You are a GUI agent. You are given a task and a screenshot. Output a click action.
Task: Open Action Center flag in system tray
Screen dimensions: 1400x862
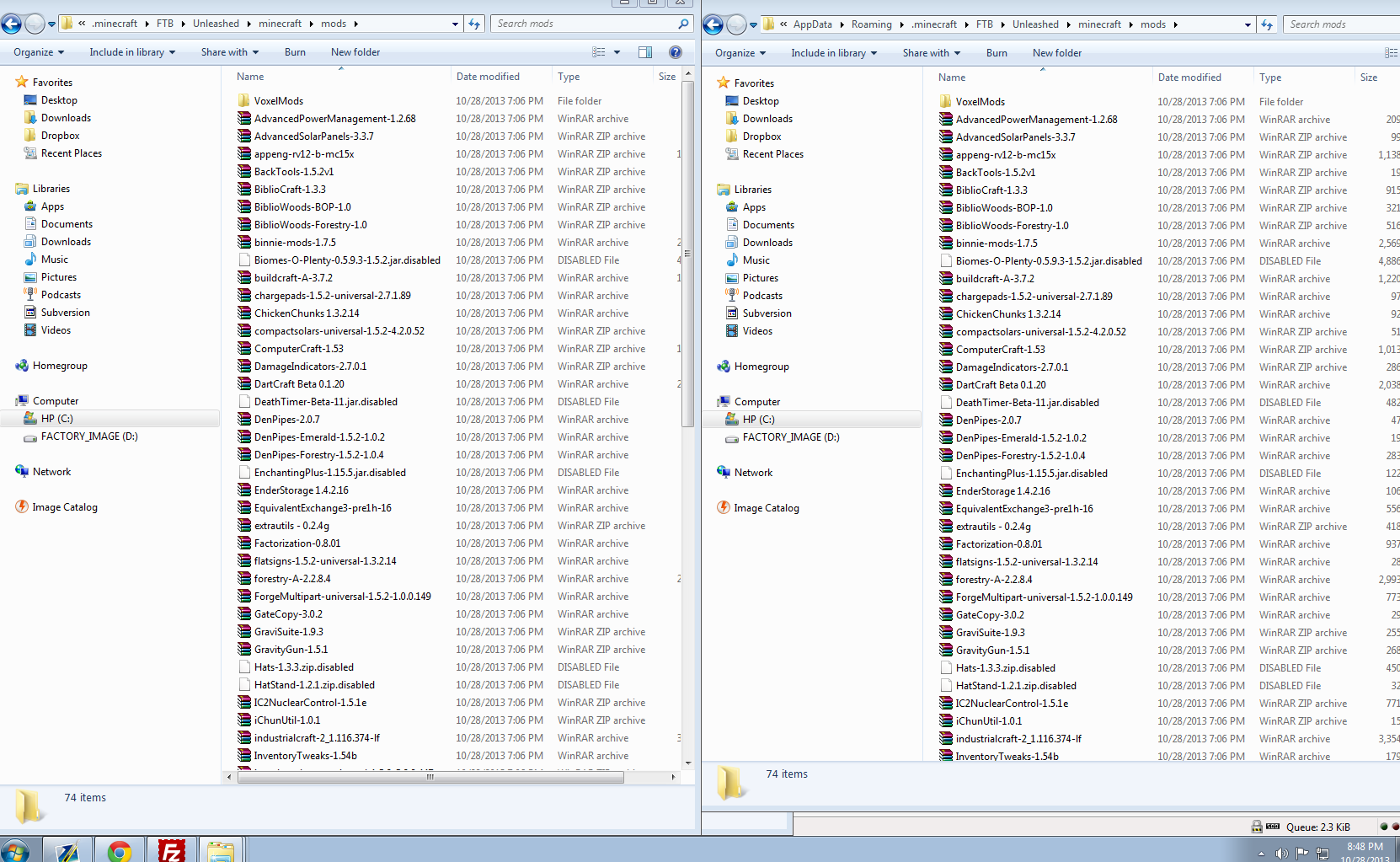1301,854
